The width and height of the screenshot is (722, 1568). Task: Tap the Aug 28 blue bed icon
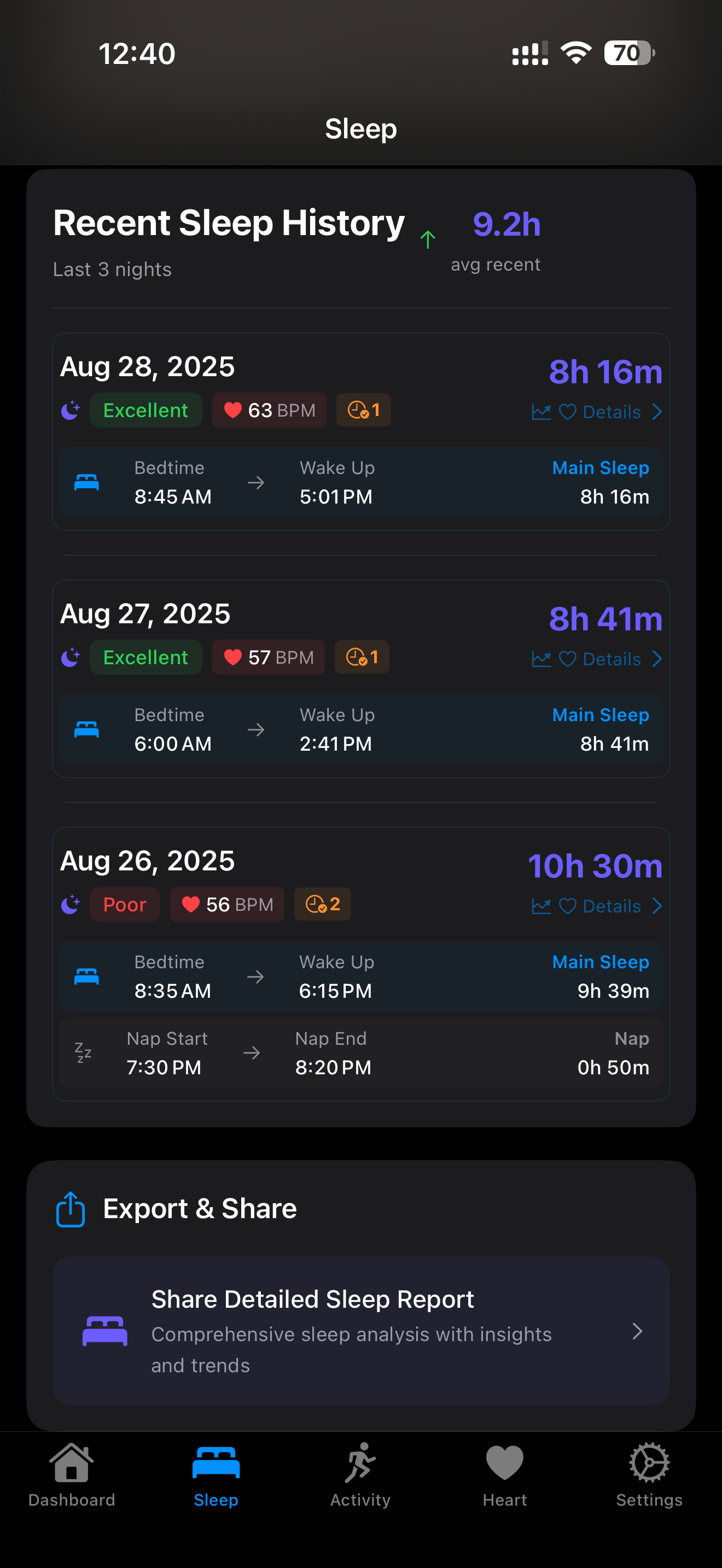click(x=86, y=483)
